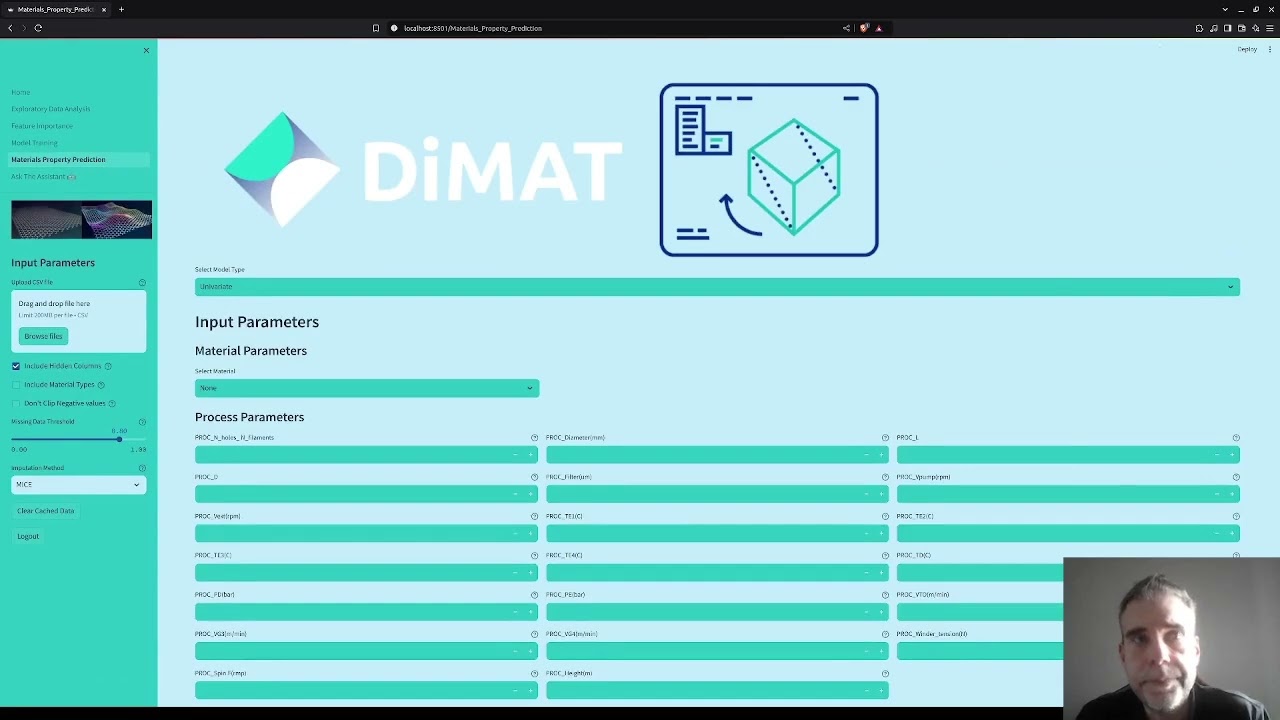Show help for Include Hidden Columns
The width and height of the screenshot is (1280, 720).
108,366
